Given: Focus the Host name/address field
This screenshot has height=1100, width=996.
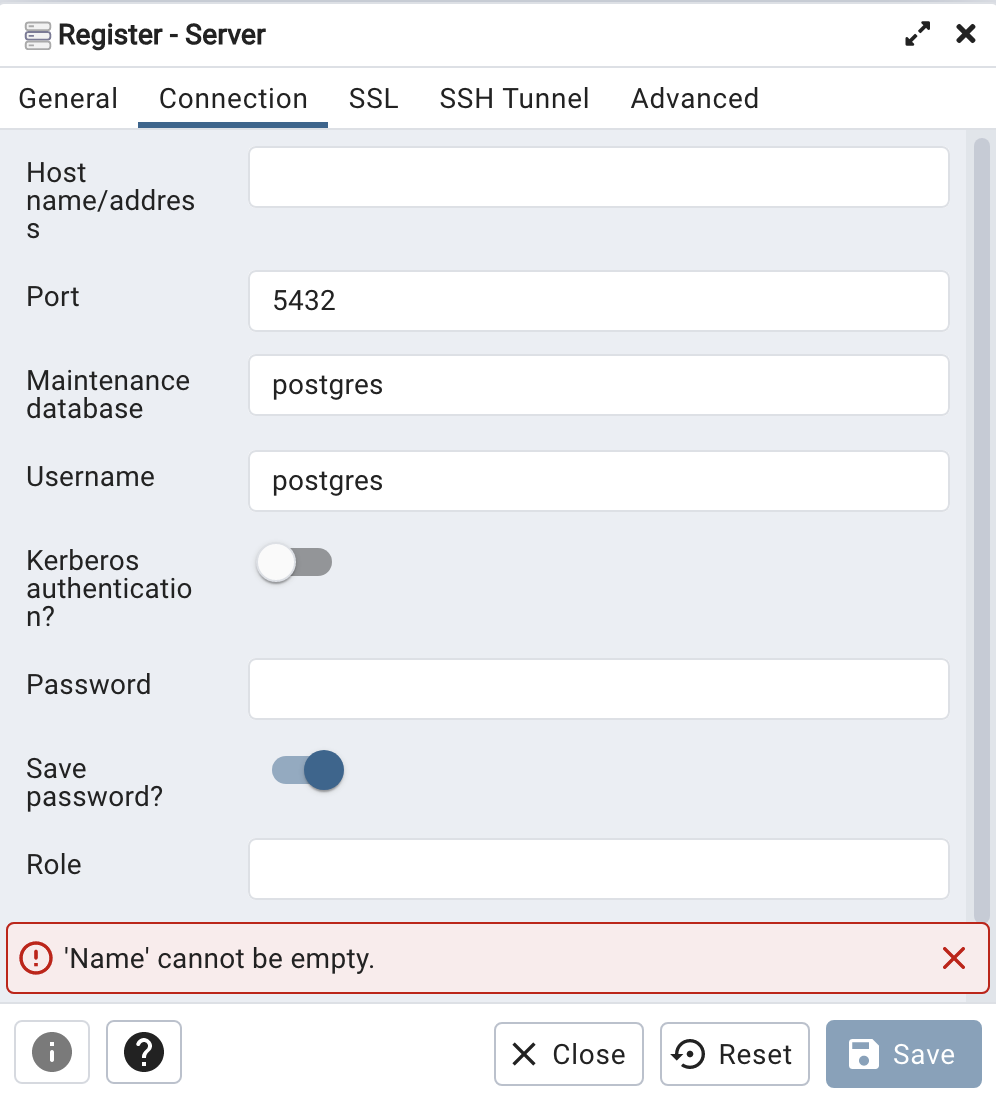Looking at the screenshot, I should 599,177.
